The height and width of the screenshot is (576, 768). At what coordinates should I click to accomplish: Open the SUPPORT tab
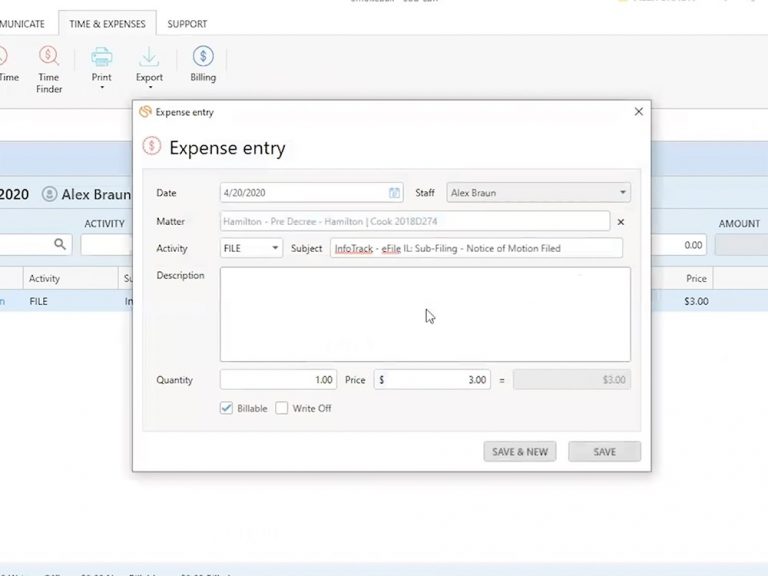187,24
